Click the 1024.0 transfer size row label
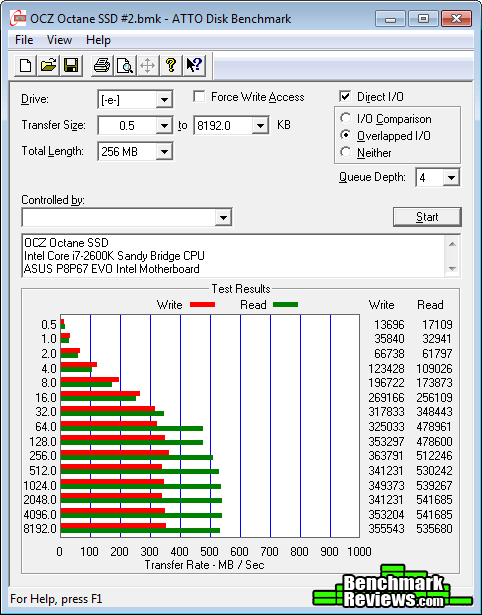 click(40, 486)
